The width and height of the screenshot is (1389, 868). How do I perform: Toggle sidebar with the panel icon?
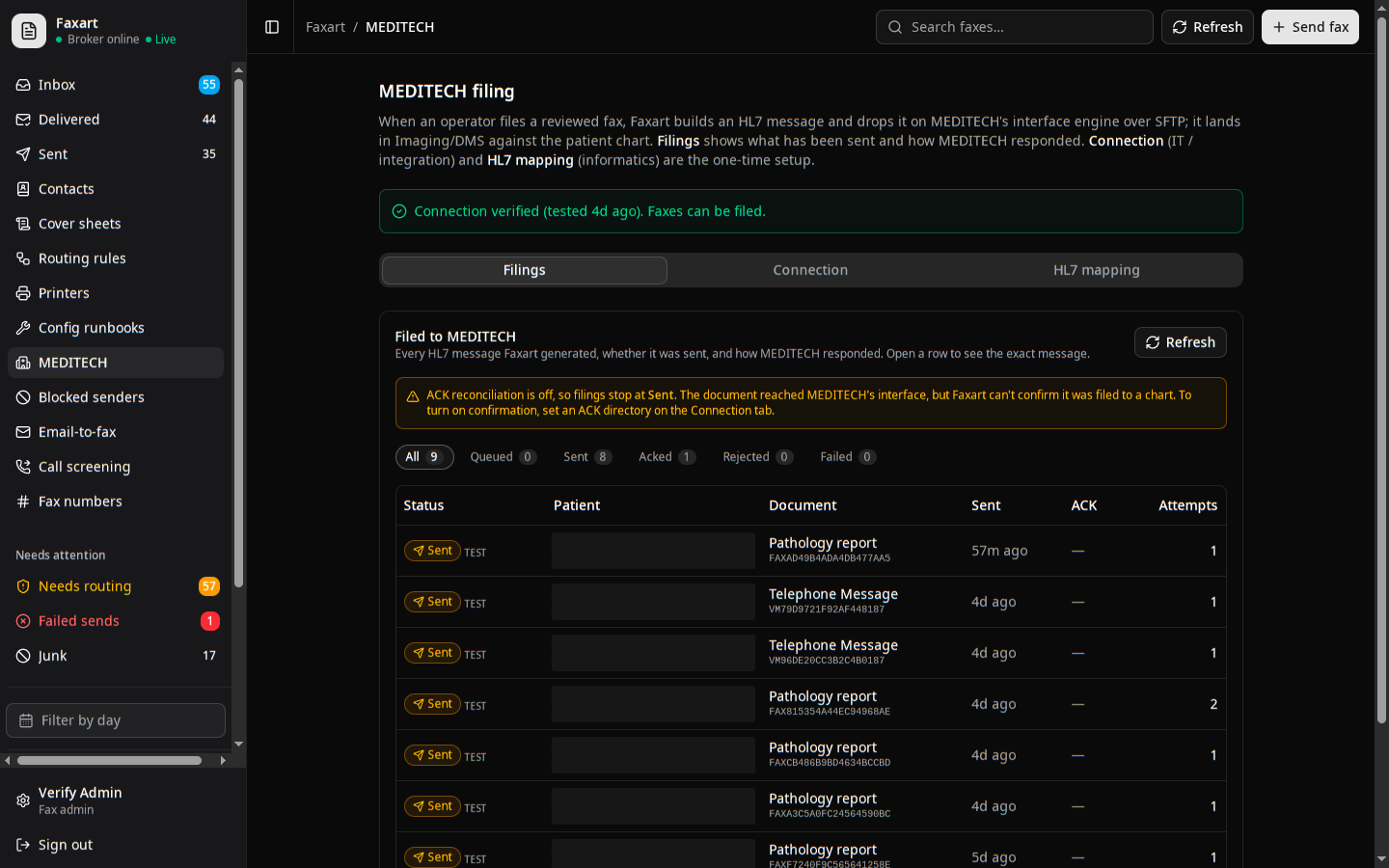(272, 27)
